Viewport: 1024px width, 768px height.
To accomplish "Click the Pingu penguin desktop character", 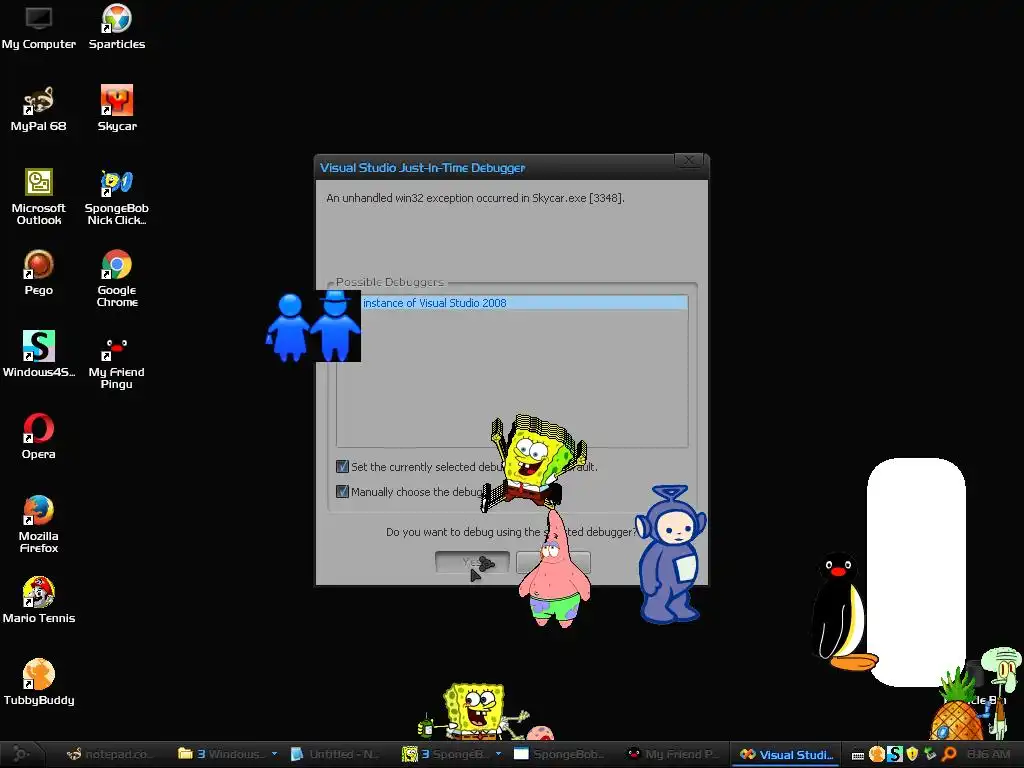I will pos(842,611).
